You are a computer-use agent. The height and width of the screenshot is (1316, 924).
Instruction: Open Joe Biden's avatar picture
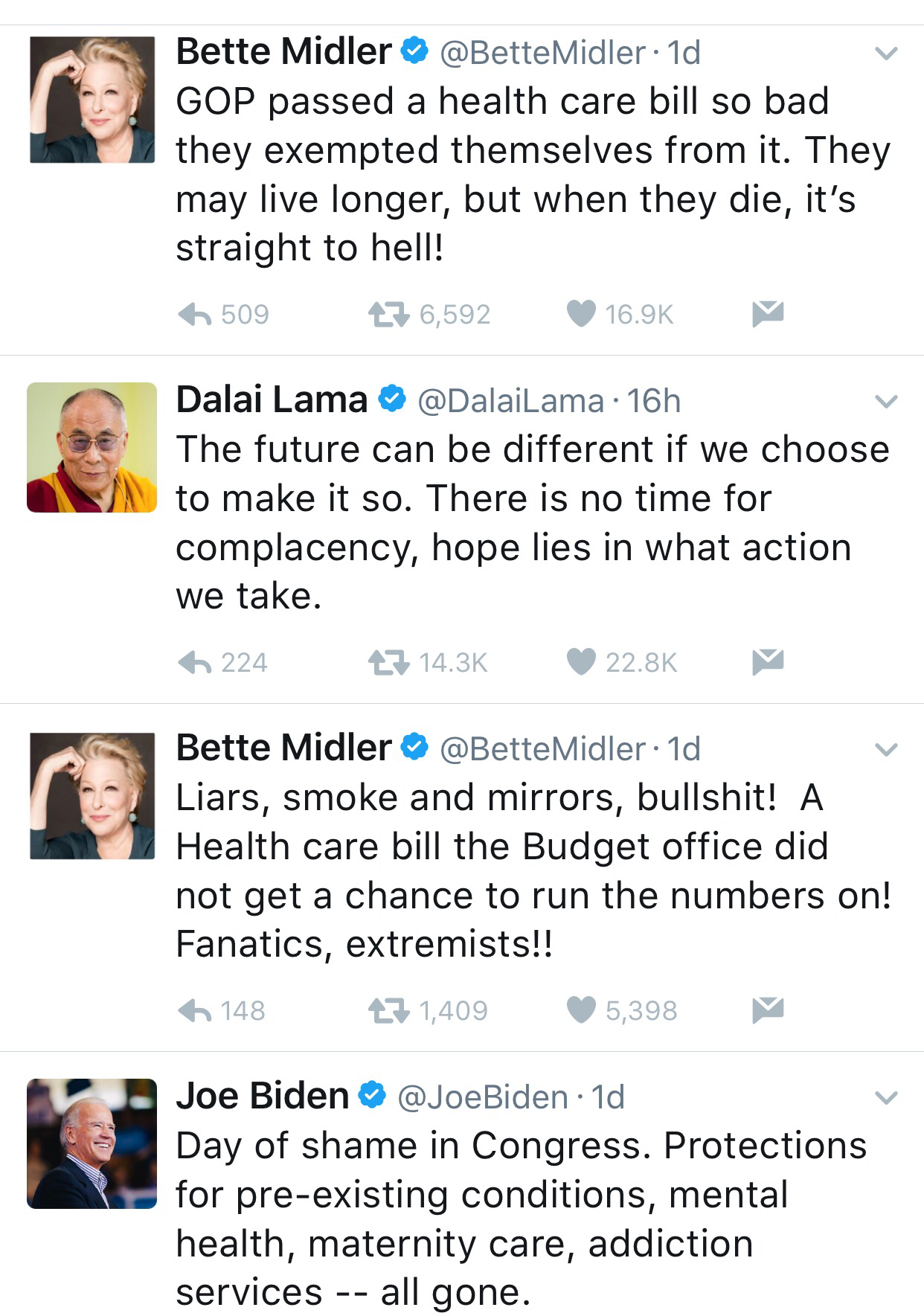92,1143
